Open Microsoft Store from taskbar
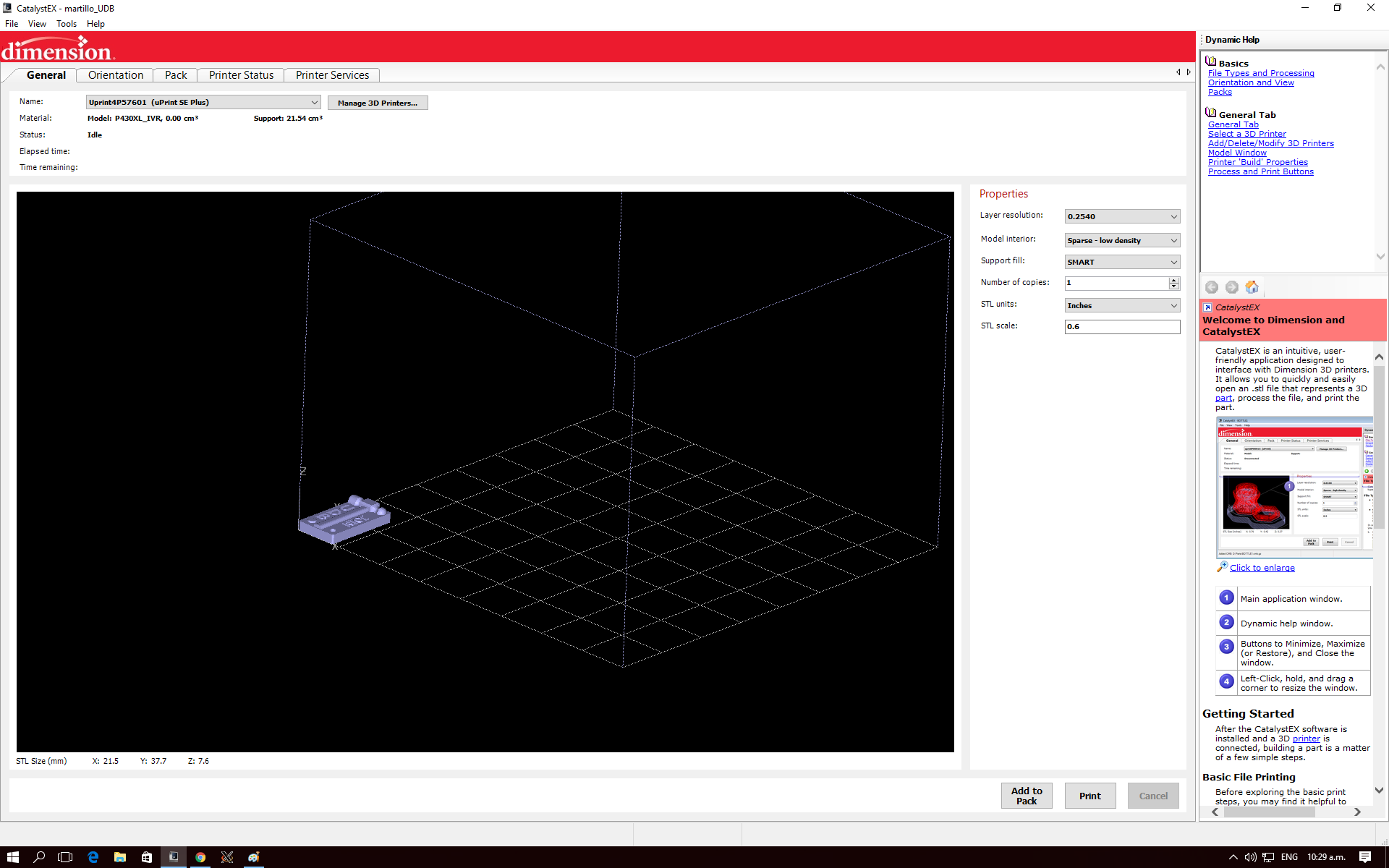Viewport: 1389px width, 868px height. (x=146, y=857)
